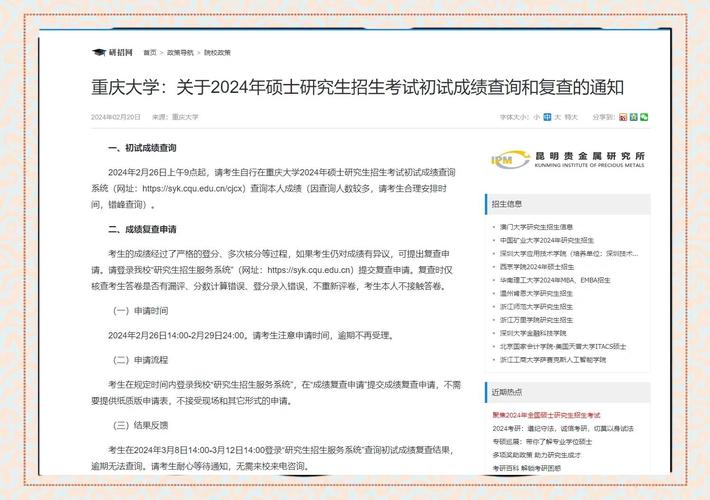
Task: Set font size to 大 (large)
Action: [x=557, y=117]
